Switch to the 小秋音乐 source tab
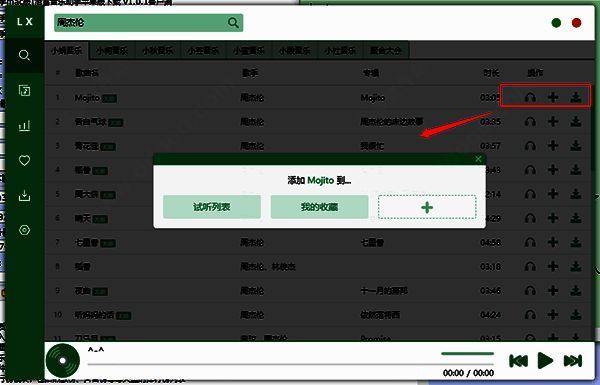Screen dimensions: 600x385 pos(157,51)
